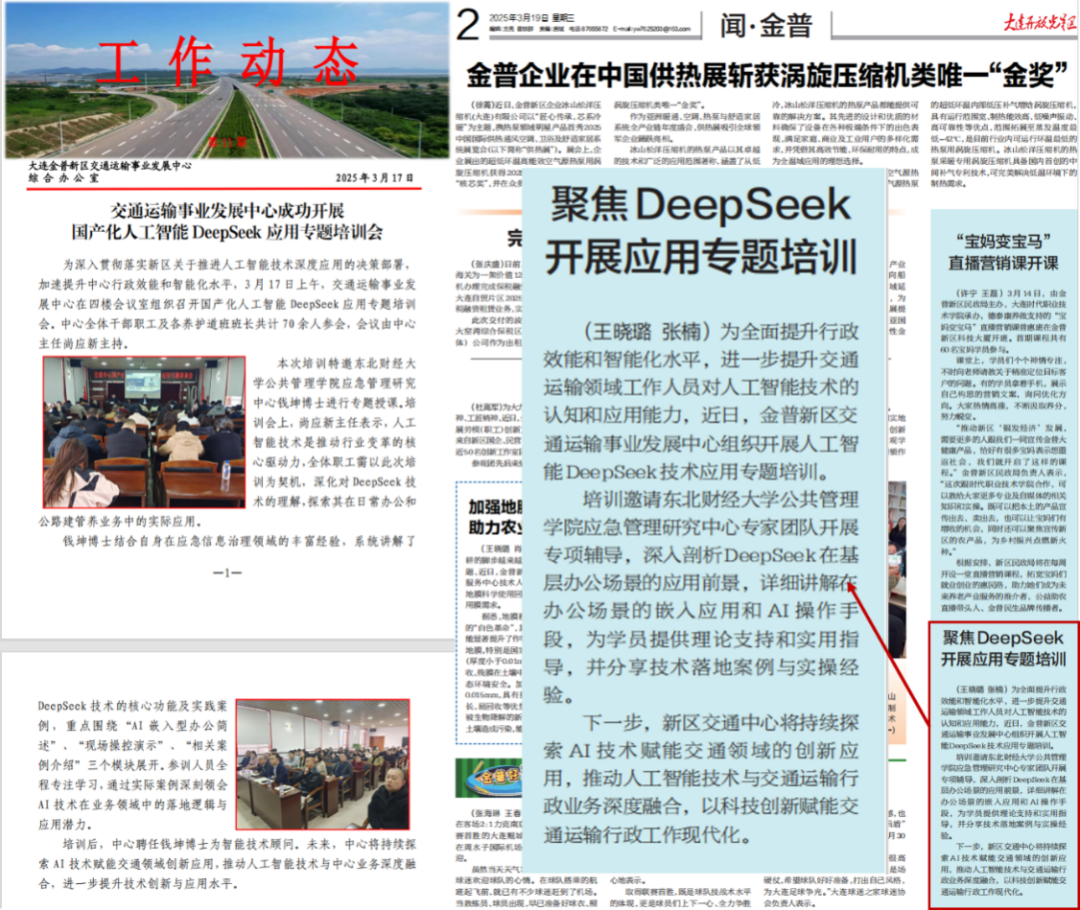
Task: Click the 直播营销课开课 subheading
Action: point(1003,263)
